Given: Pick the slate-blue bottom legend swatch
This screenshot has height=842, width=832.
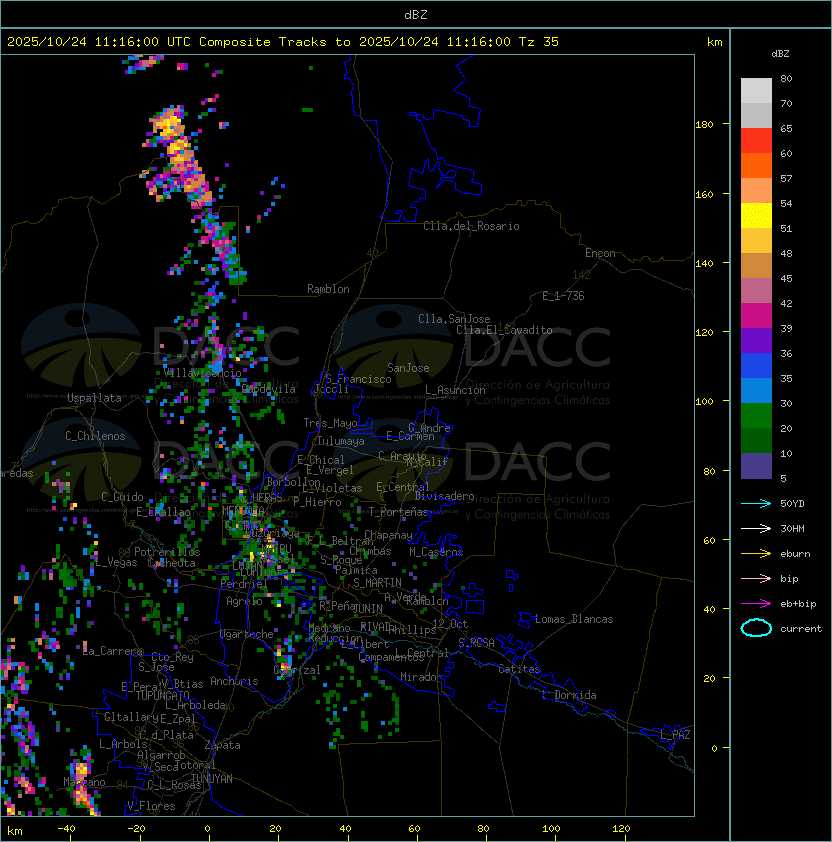Looking at the screenshot, I should (x=756, y=466).
